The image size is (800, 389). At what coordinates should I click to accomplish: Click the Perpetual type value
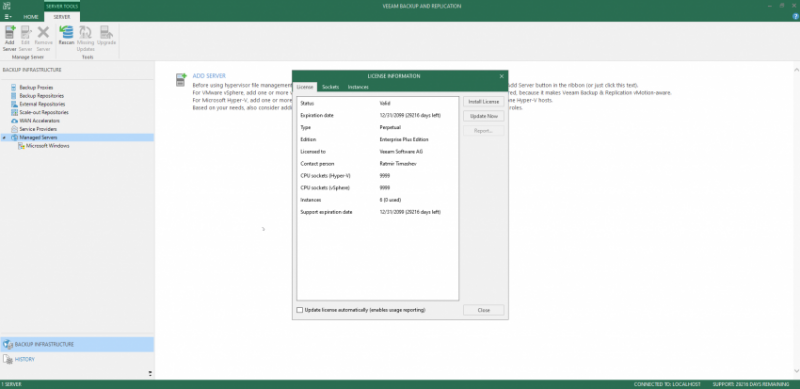click(x=390, y=127)
